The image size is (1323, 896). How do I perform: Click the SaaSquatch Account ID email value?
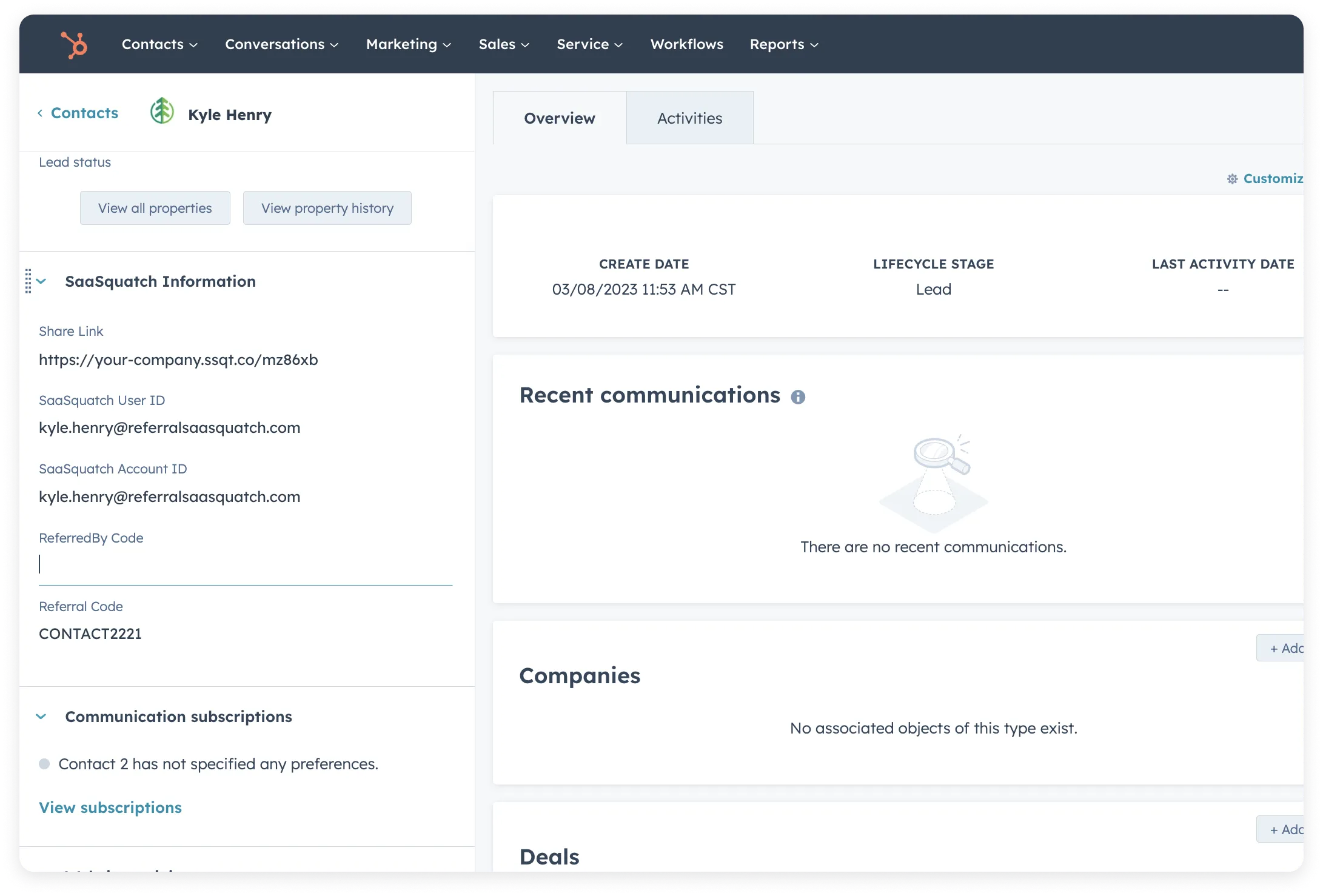pyautogui.click(x=170, y=497)
